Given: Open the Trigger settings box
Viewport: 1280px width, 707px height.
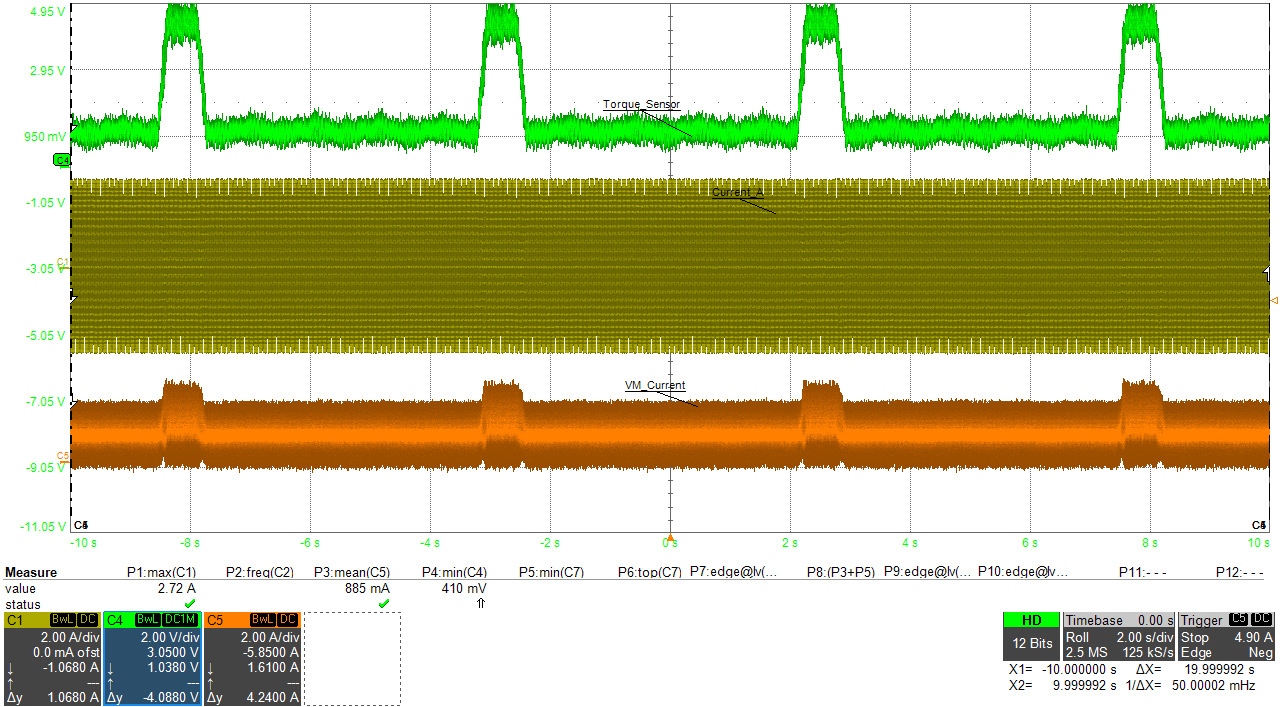Looking at the screenshot, I should point(1226,636).
